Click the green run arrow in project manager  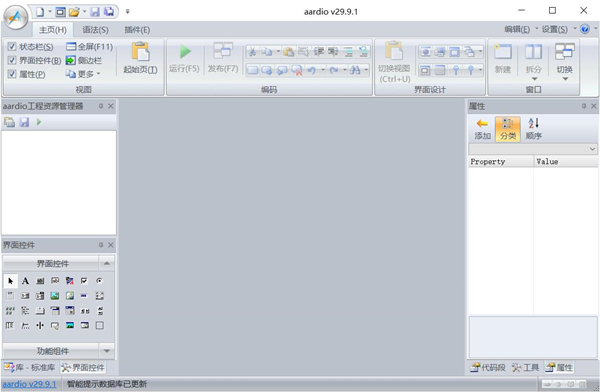pos(39,122)
